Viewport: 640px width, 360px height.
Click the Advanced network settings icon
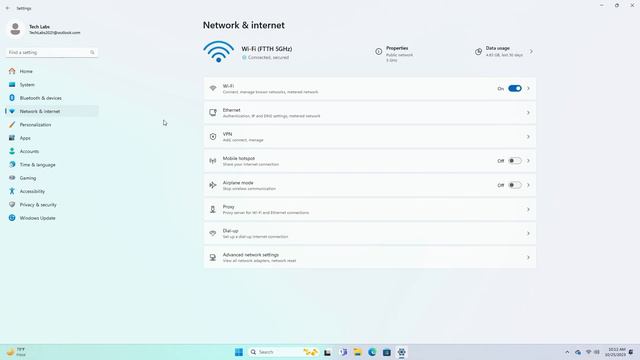tap(213, 258)
